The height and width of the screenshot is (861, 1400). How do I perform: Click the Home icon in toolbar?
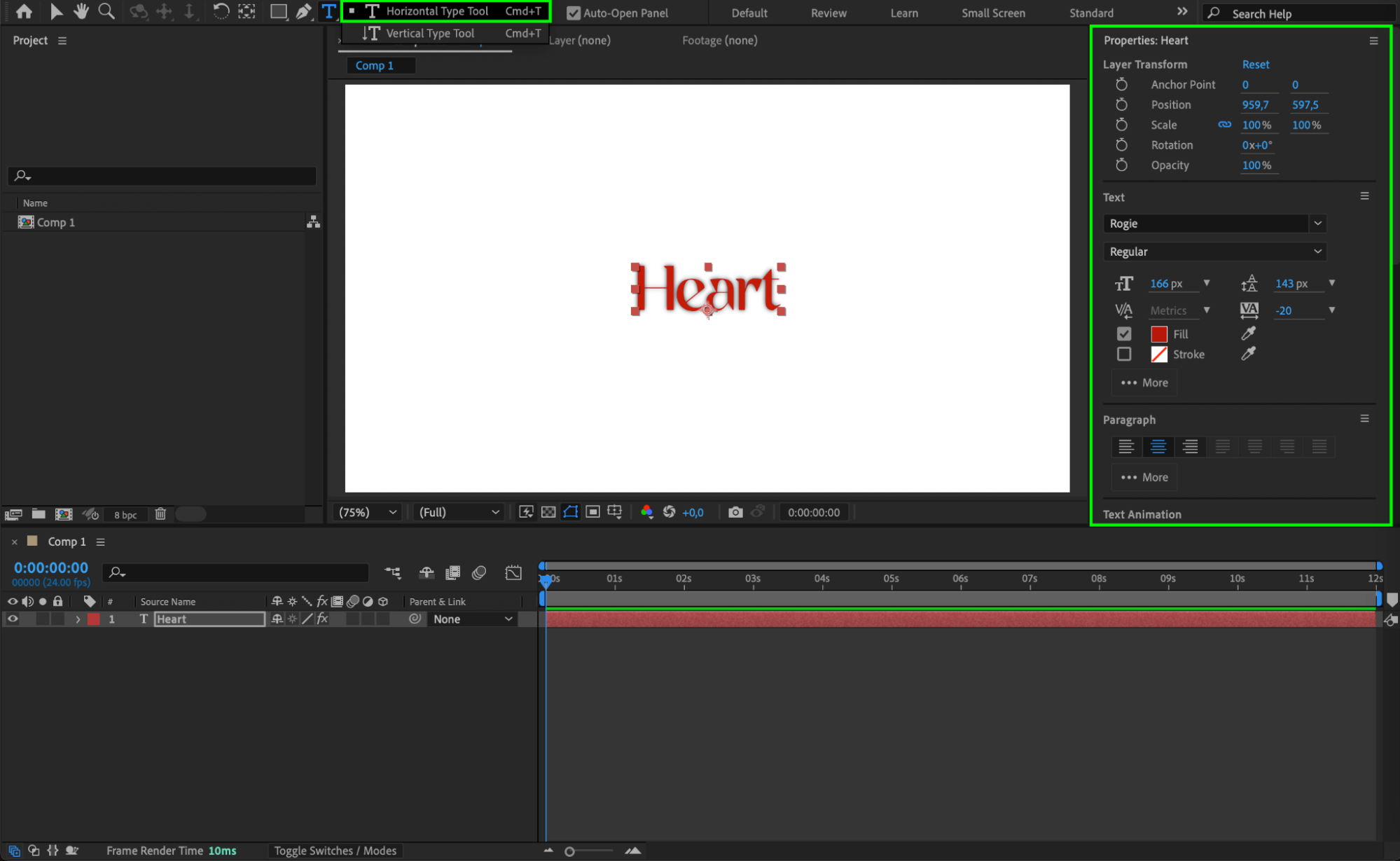[x=24, y=11]
